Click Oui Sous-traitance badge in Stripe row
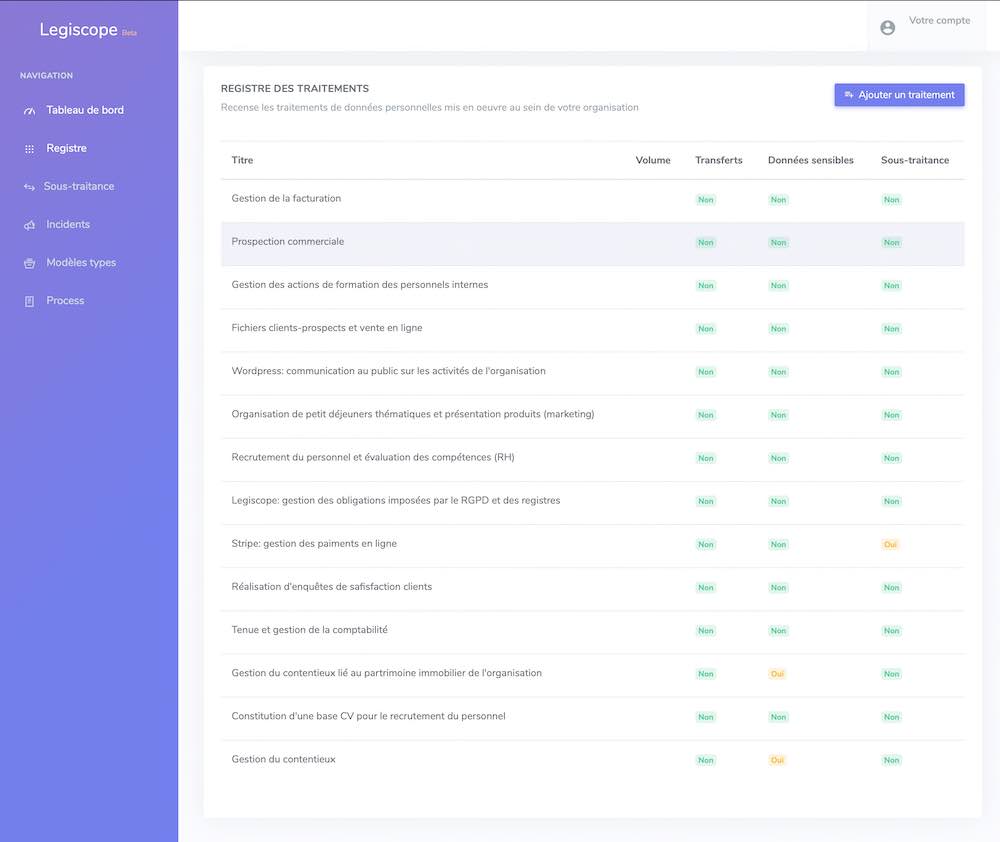The height and width of the screenshot is (842, 1000). (890, 545)
